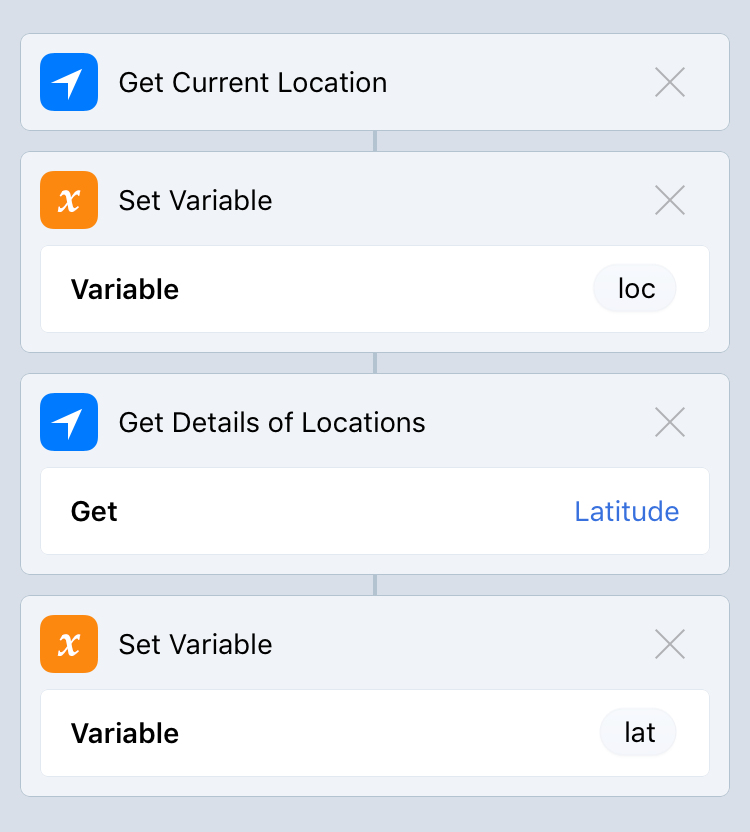The width and height of the screenshot is (750, 832).
Task: Click the Get Current Location arrow icon
Action: click(69, 82)
